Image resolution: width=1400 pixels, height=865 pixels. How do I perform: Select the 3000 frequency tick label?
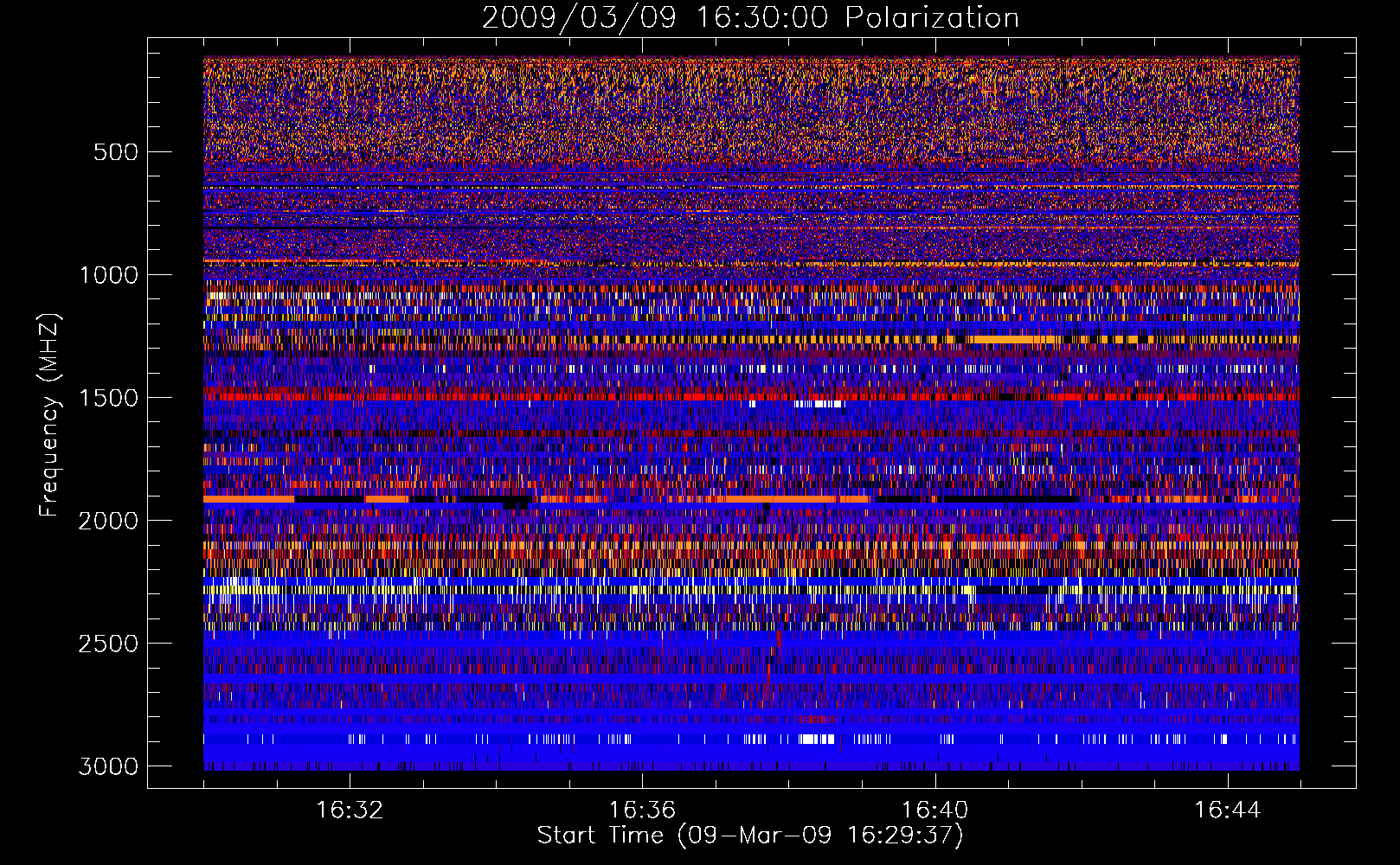click(108, 766)
